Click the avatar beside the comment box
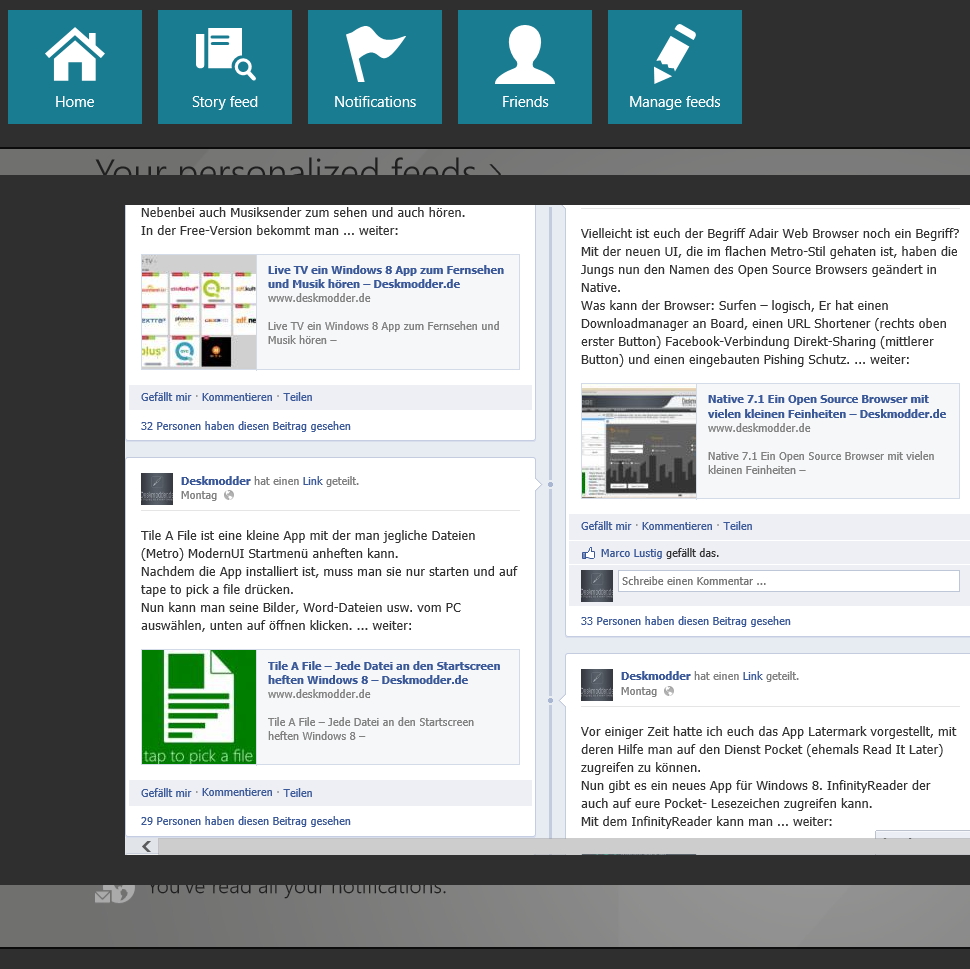This screenshot has width=970, height=969. coord(597,586)
